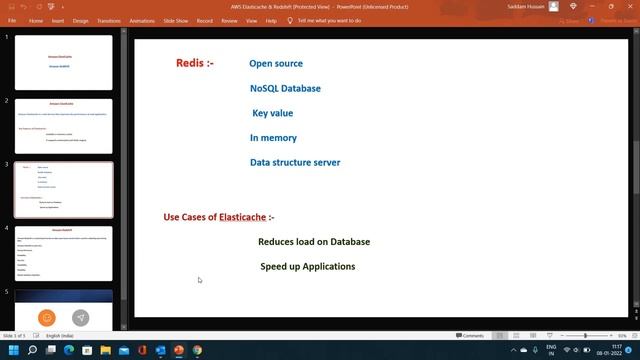Open the Customize Quick Access Toolbar dropdown
Viewport: 640px width, 360px height.
click(x=62, y=7)
